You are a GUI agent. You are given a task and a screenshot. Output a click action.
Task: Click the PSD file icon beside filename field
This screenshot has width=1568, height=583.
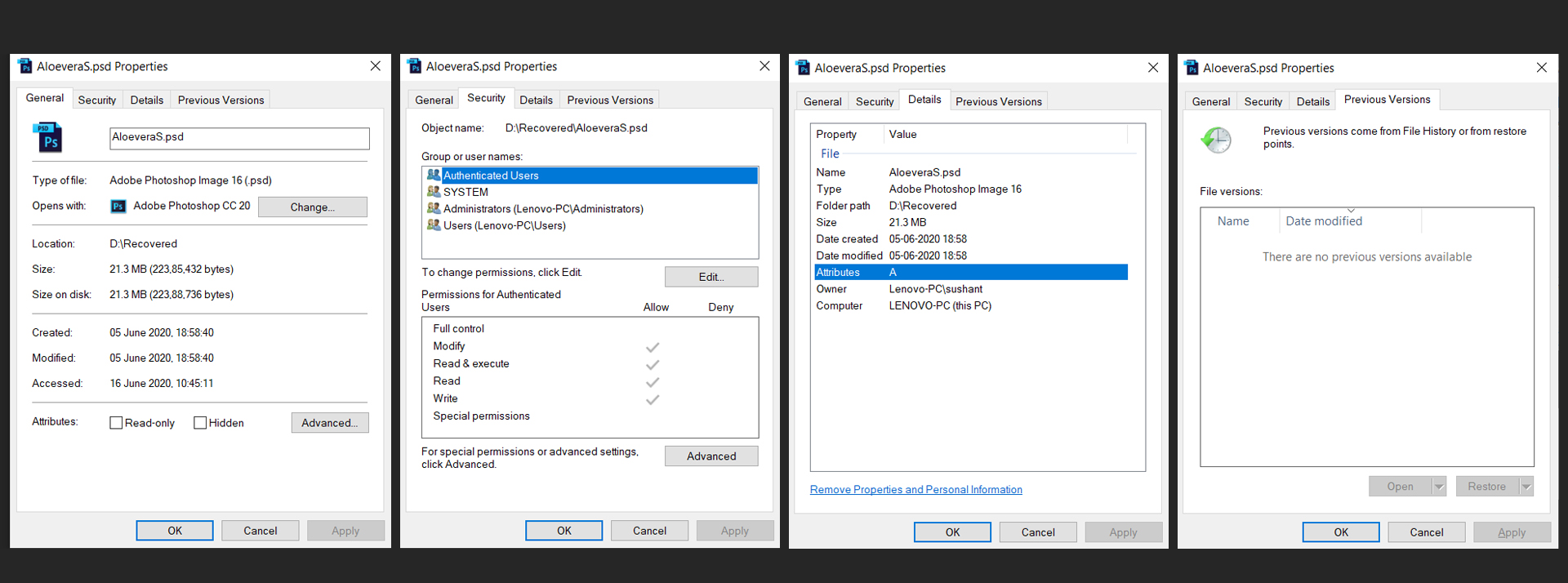pos(47,138)
